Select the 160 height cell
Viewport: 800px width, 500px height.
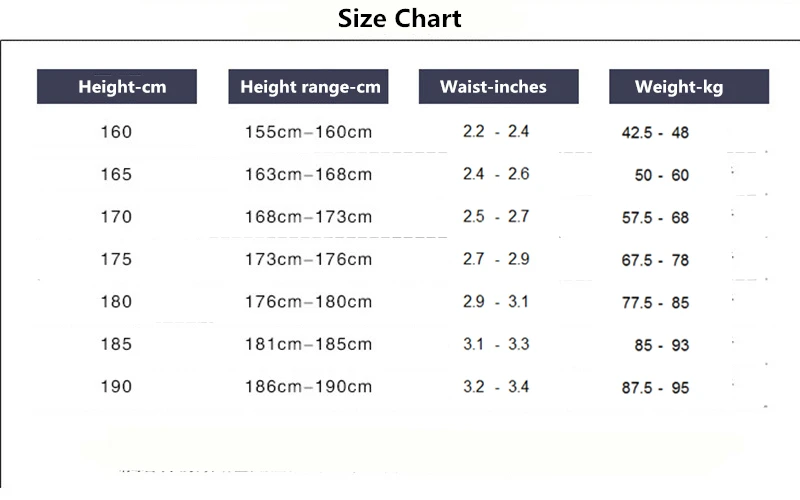pyautogui.click(x=116, y=131)
